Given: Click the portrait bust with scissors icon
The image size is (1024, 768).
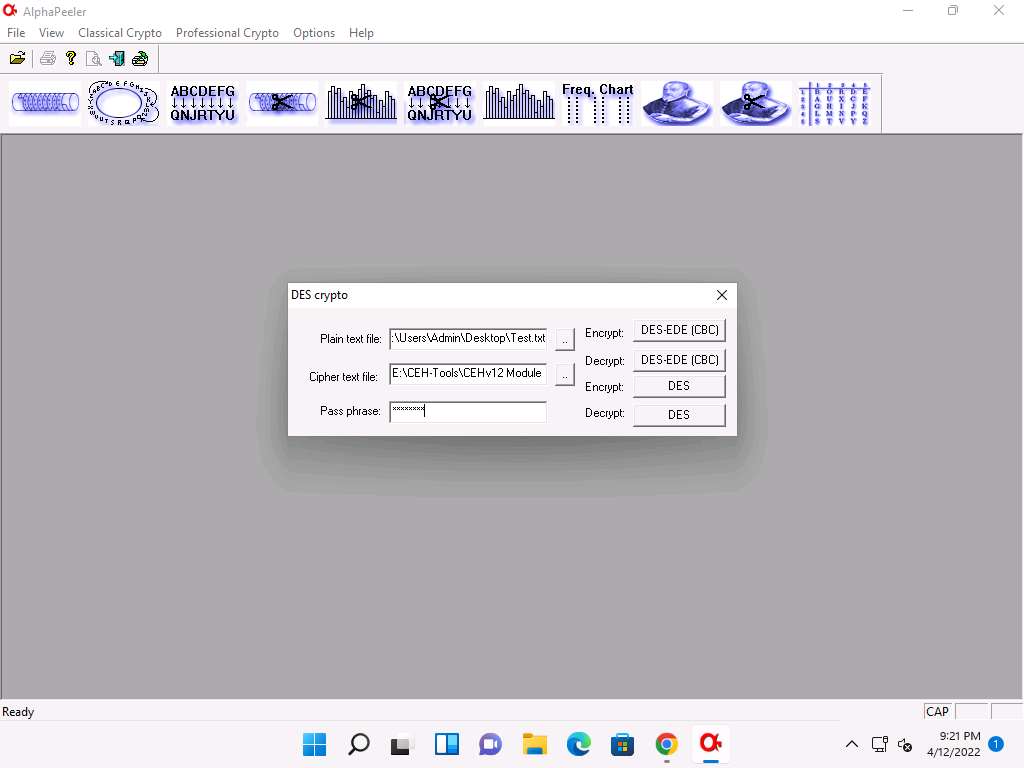Looking at the screenshot, I should 756,103.
